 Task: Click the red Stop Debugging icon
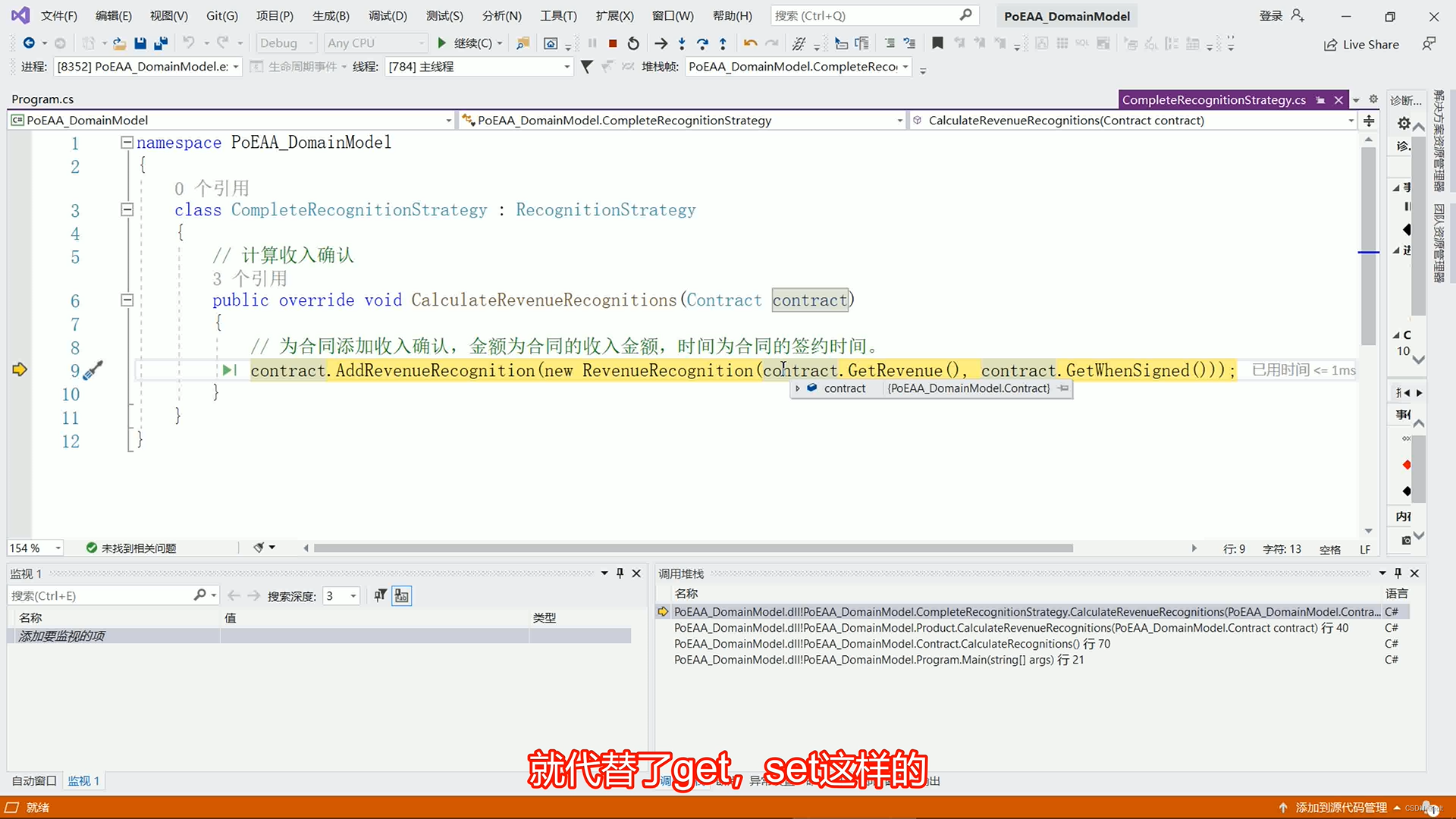pyautogui.click(x=613, y=43)
